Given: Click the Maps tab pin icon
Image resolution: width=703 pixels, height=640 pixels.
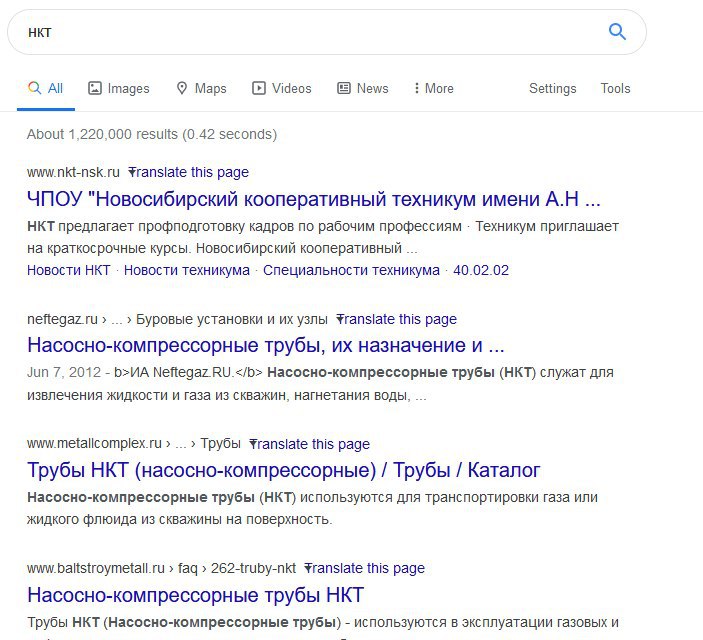Looking at the screenshot, I should pos(182,88).
